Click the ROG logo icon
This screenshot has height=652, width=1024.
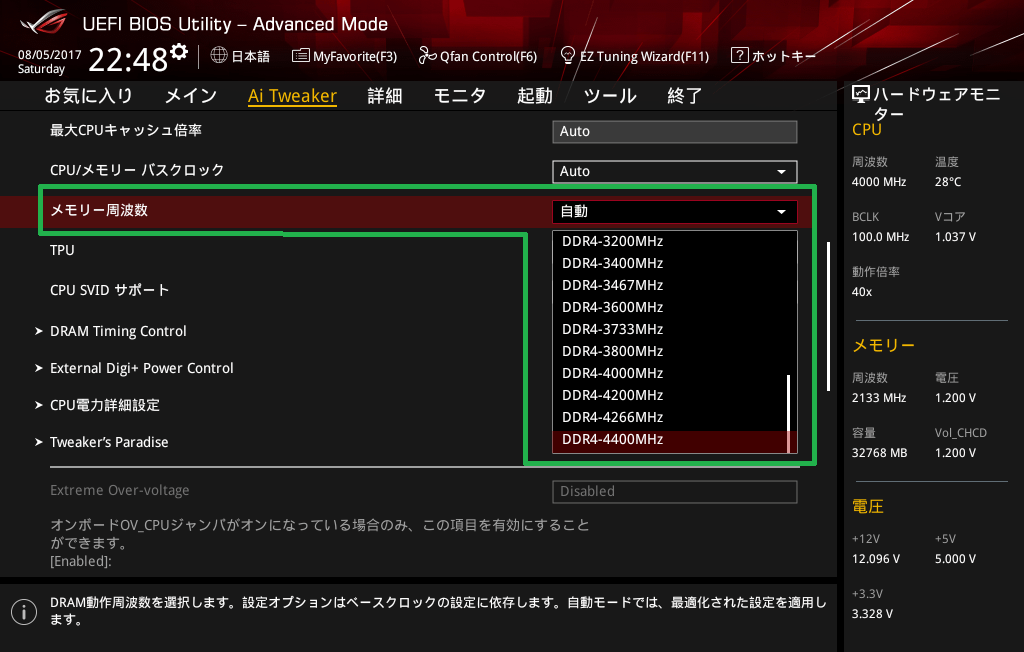point(43,23)
